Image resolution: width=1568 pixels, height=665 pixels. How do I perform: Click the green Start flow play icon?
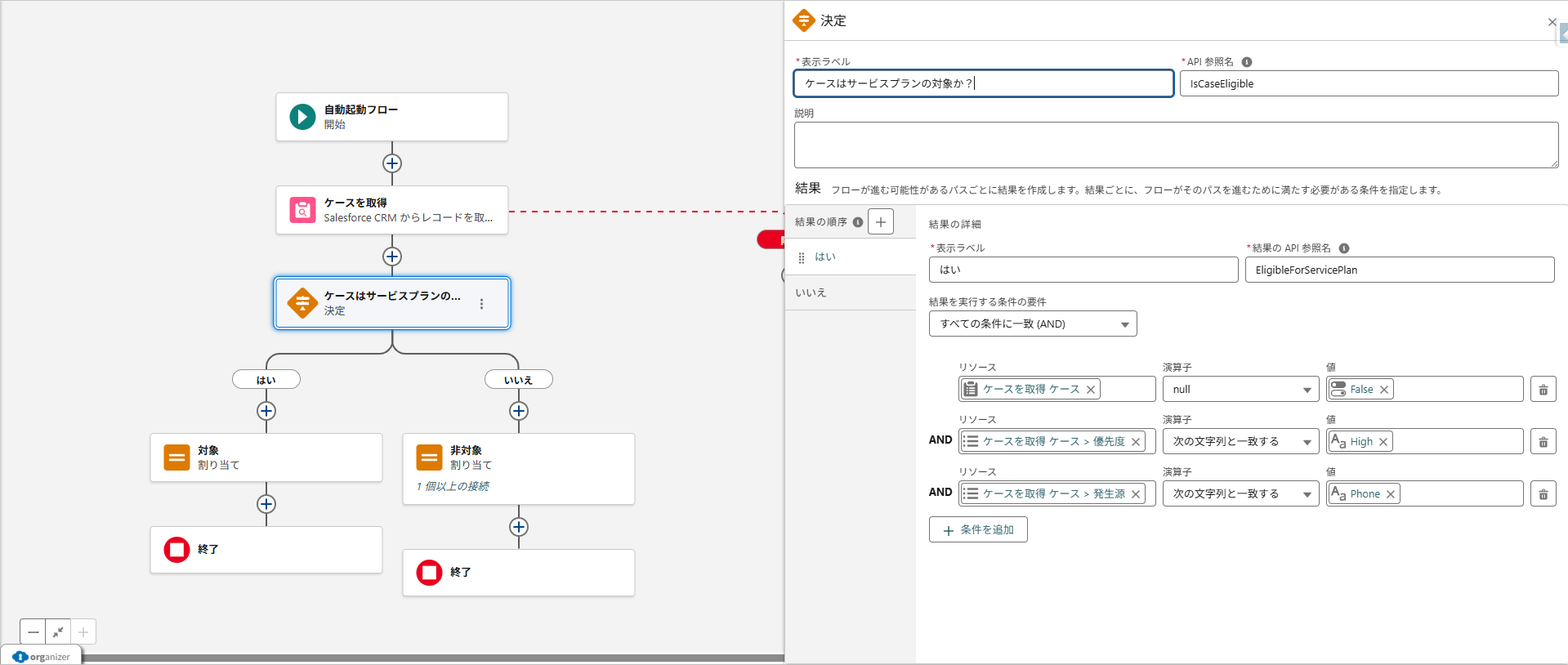302,117
